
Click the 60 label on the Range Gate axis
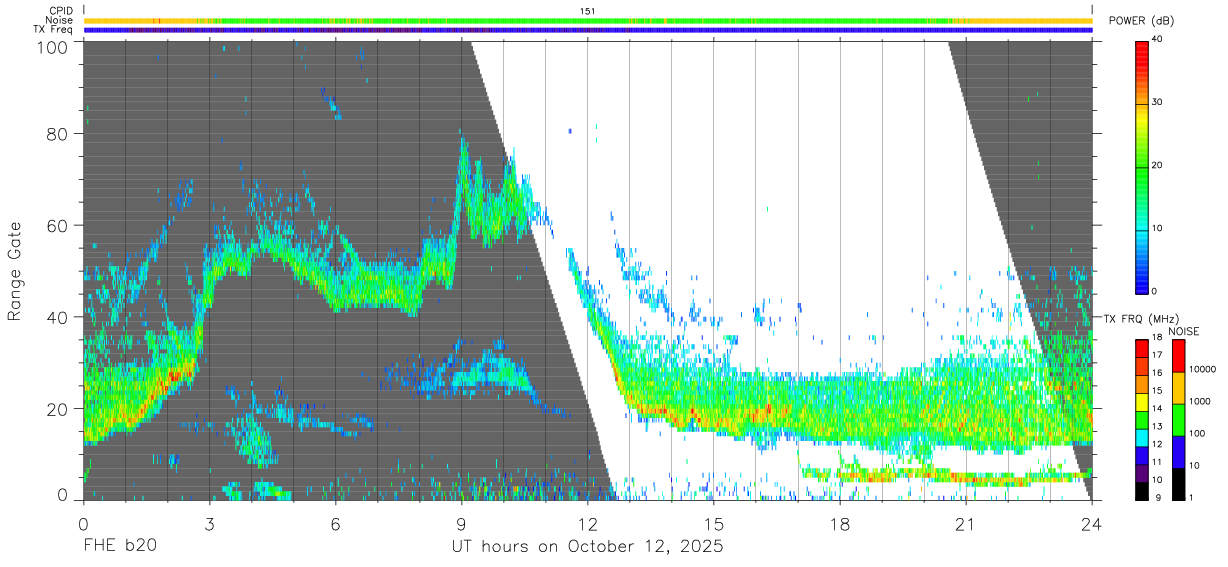pos(56,226)
